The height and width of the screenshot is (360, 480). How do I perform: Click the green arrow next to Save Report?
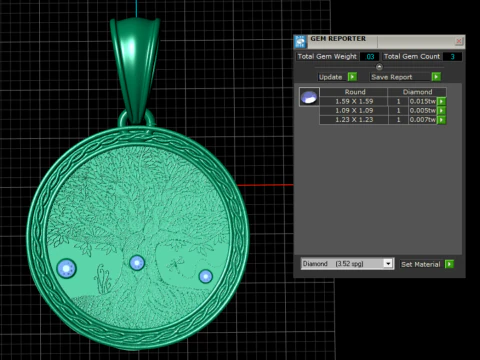(x=436, y=77)
